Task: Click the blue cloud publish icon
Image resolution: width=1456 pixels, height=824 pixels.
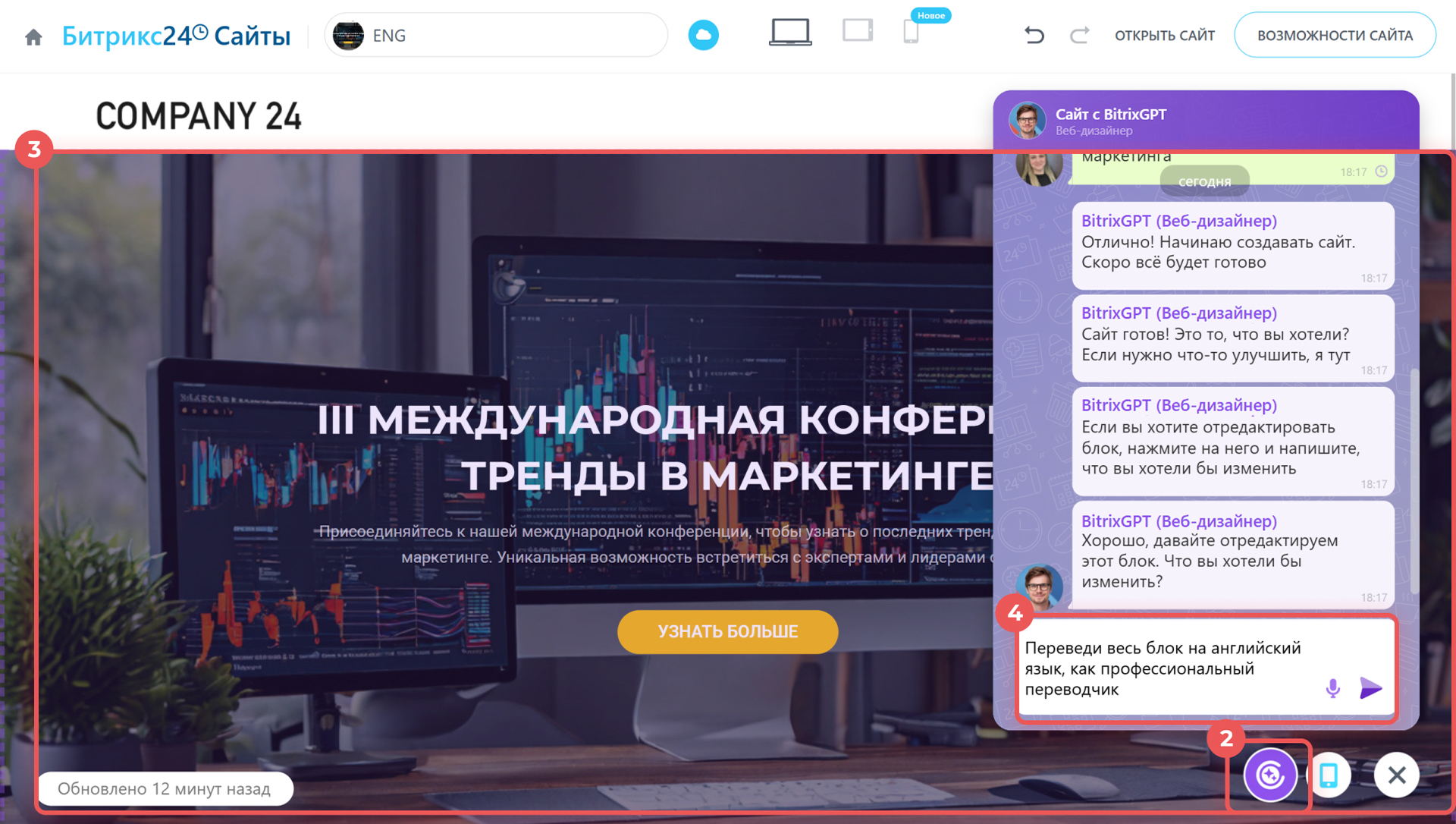Action: [x=703, y=35]
